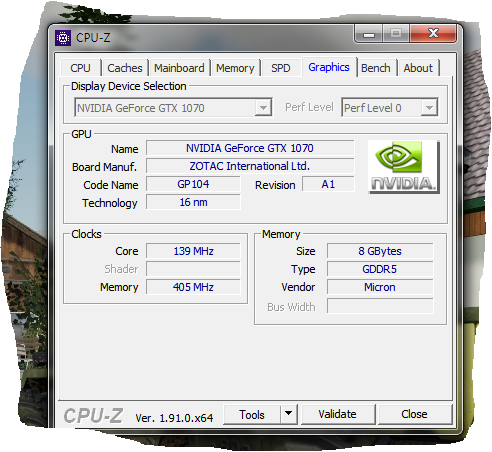Click the 405 MHz memory clock value
This screenshot has width=492, height=452.
click(193, 287)
